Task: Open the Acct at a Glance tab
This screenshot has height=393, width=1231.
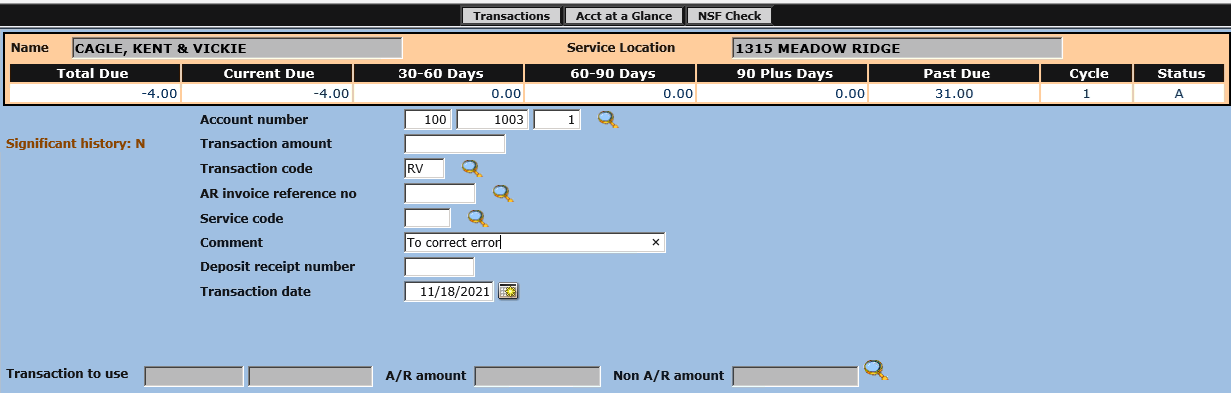Action: (x=623, y=16)
